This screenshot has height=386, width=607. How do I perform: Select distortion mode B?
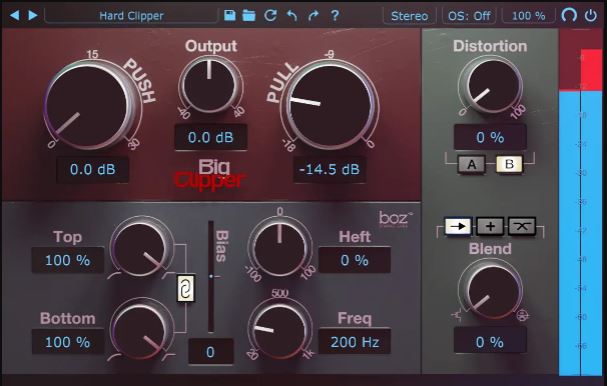(509, 164)
